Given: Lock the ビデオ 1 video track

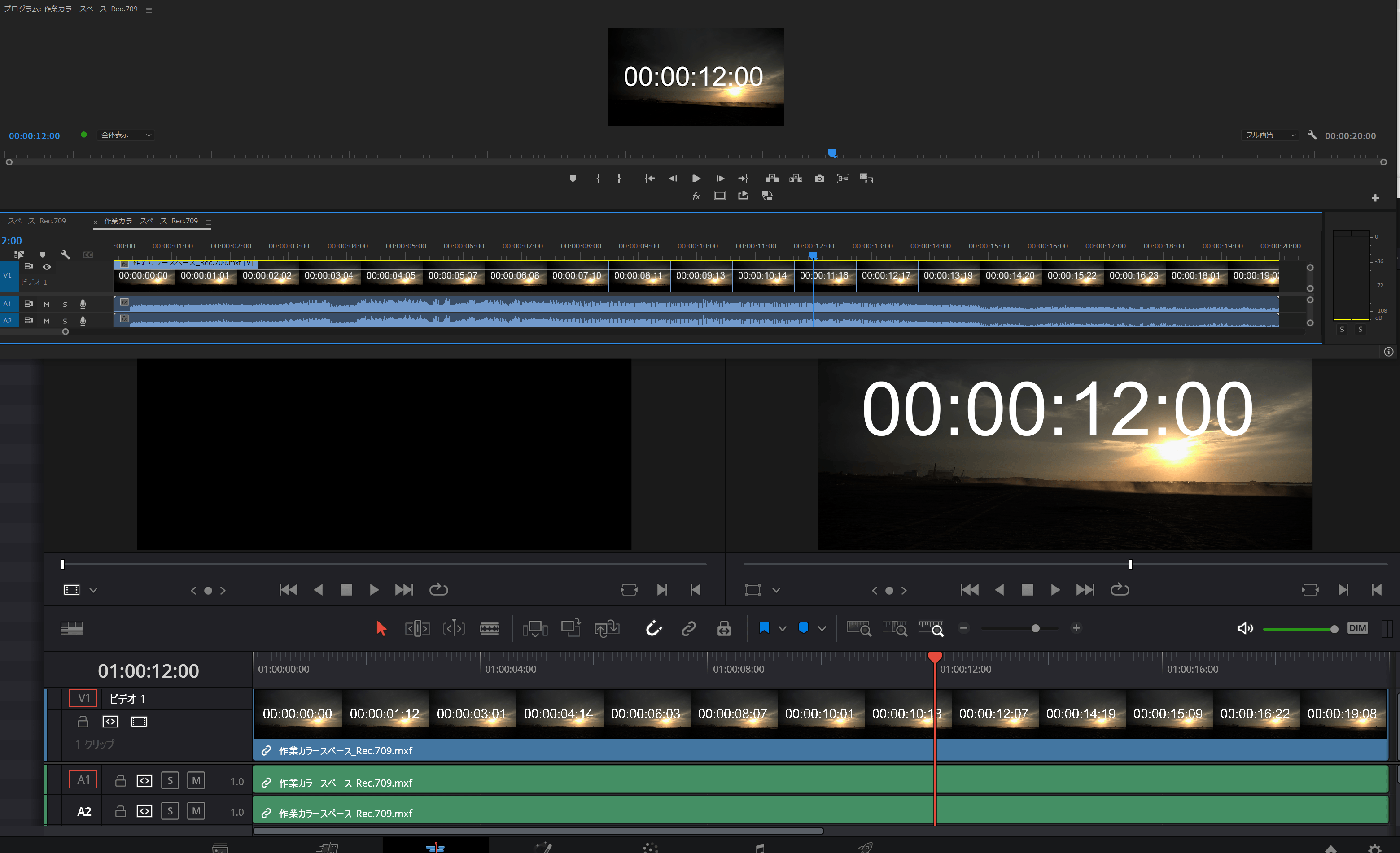Looking at the screenshot, I should pyautogui.click(x=83, y=721).
